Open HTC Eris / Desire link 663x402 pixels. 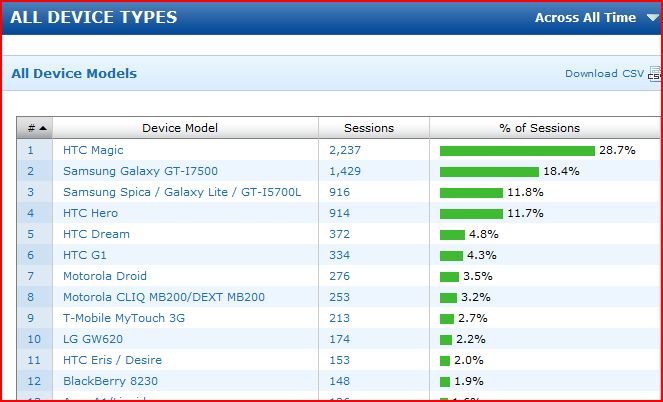pos(112,360)
